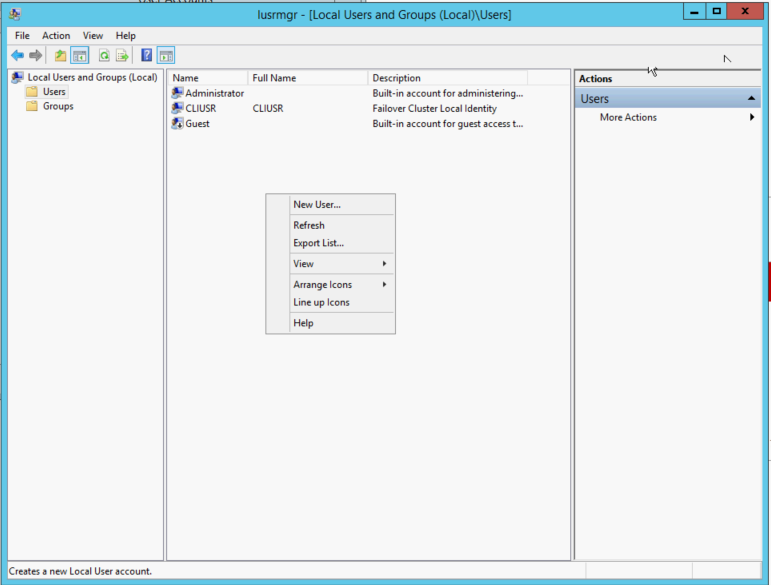Expand More Actions in Actions pane
Viewport: 771px width, 585px height.
(668, 117)
